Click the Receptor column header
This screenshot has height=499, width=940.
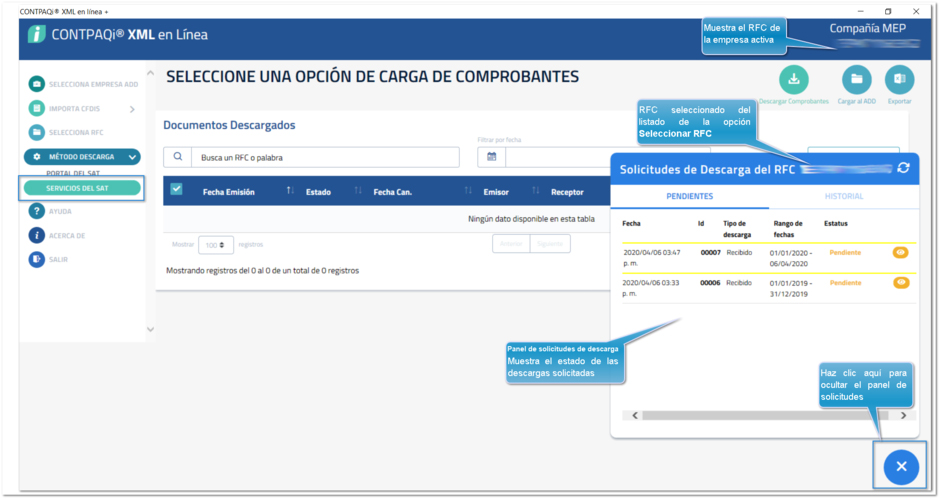point(567,192)
